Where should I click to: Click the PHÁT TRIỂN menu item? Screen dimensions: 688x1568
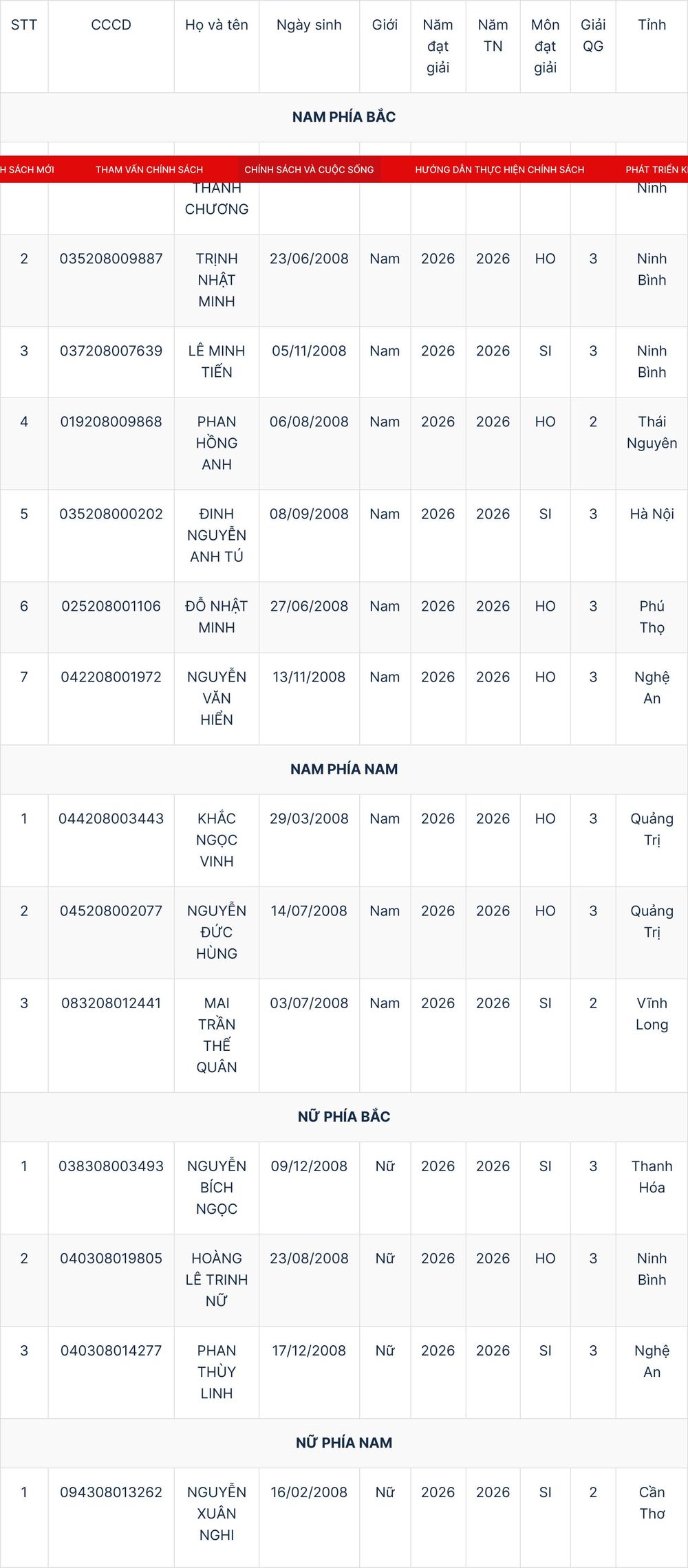click(656, 169)
